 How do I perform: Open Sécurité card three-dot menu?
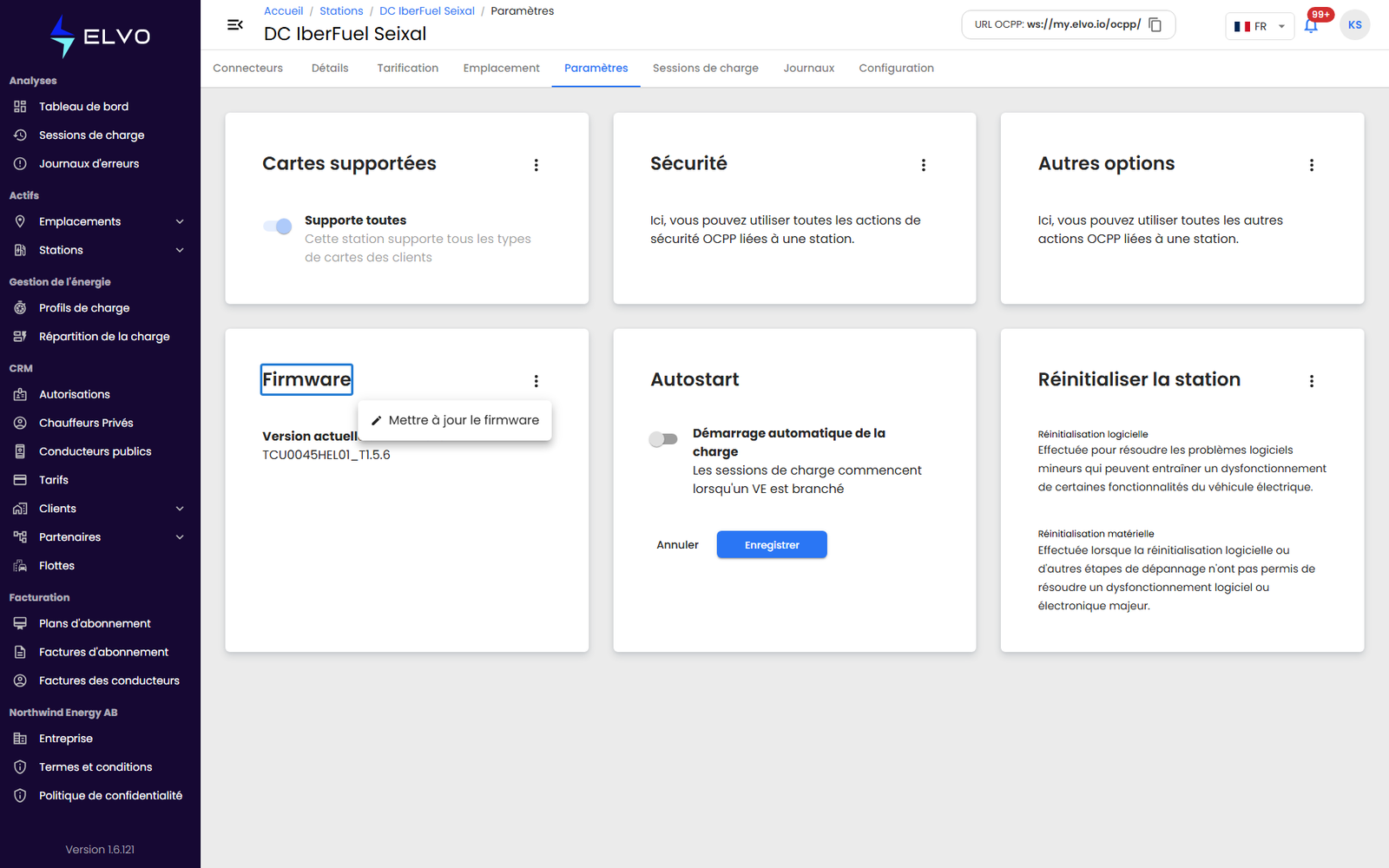tap(924, 165)
